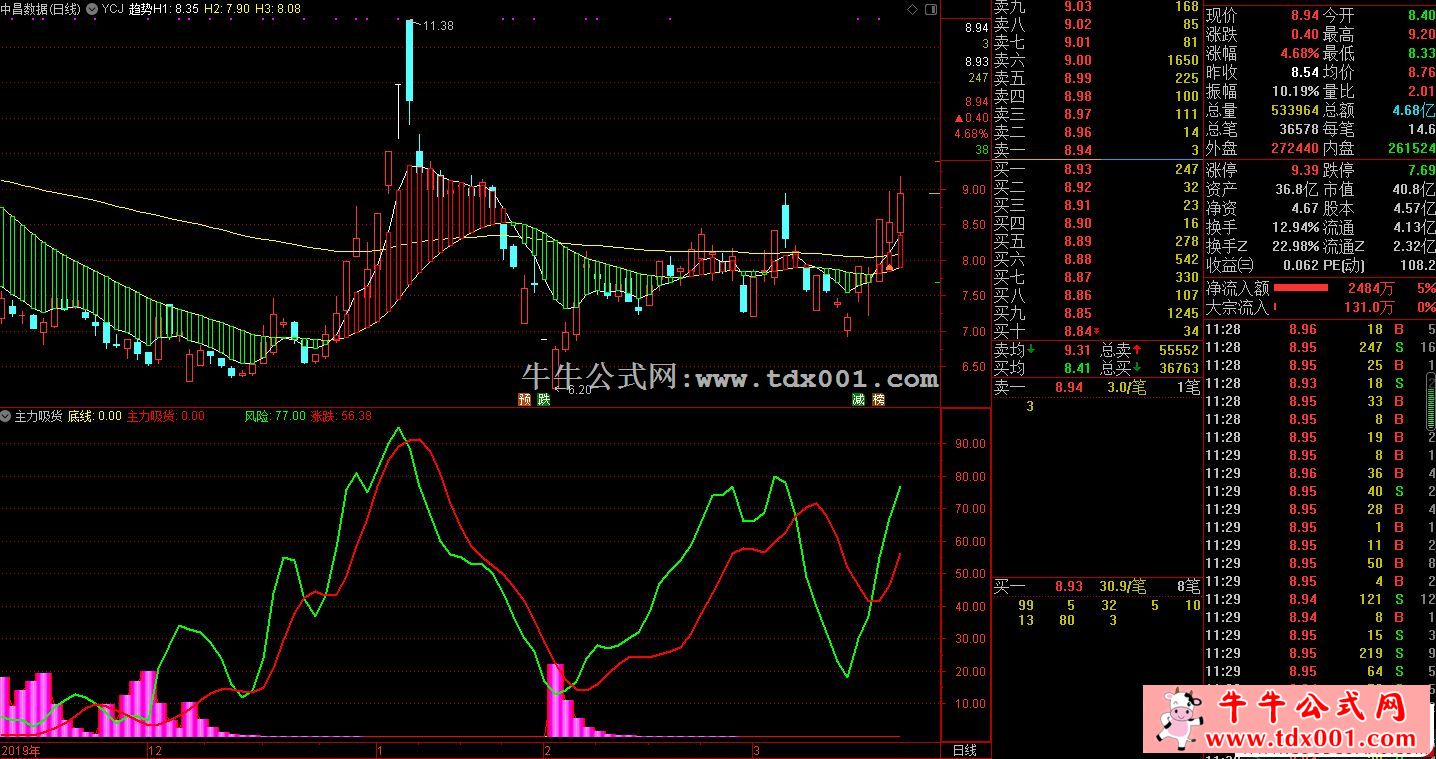Viewport: 1436px width, 759px height.
Task: Click the 买一 8.93 30.9/笔 queue header
Action: (x=1096, y=586)
